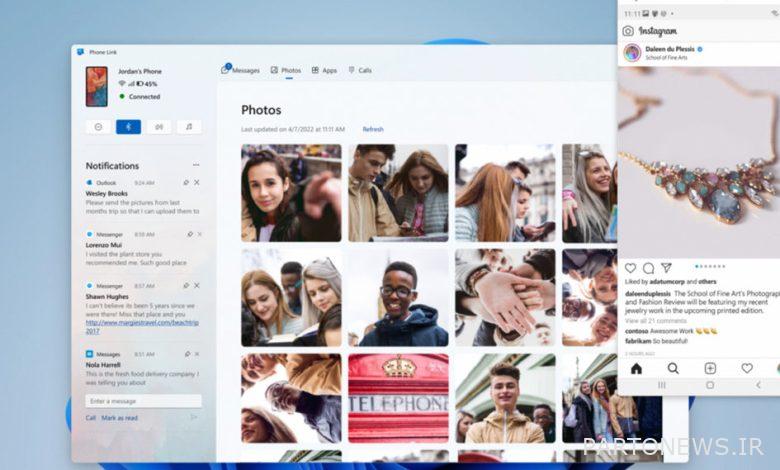
Task: Toggle the Do Not Disturb button
Action: (x=98, y=127)
